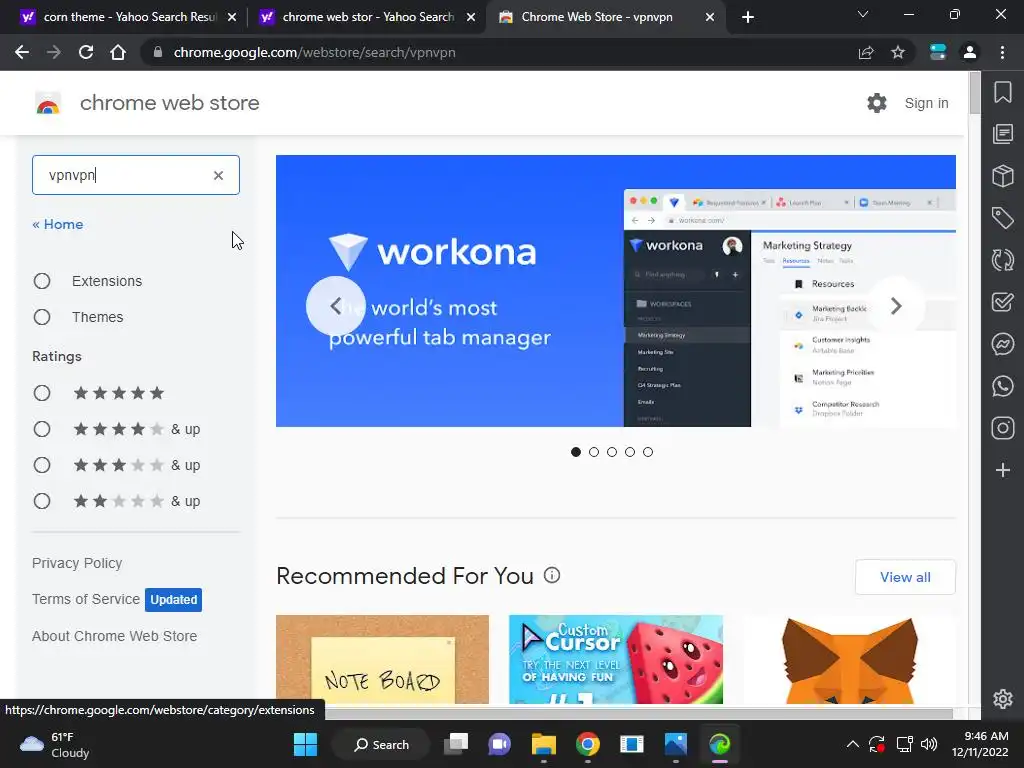Viewport: 1024px width, 768px height.
Task: Open the taskbar Search box
Action: pyautogui.click(x=381, y=744)
